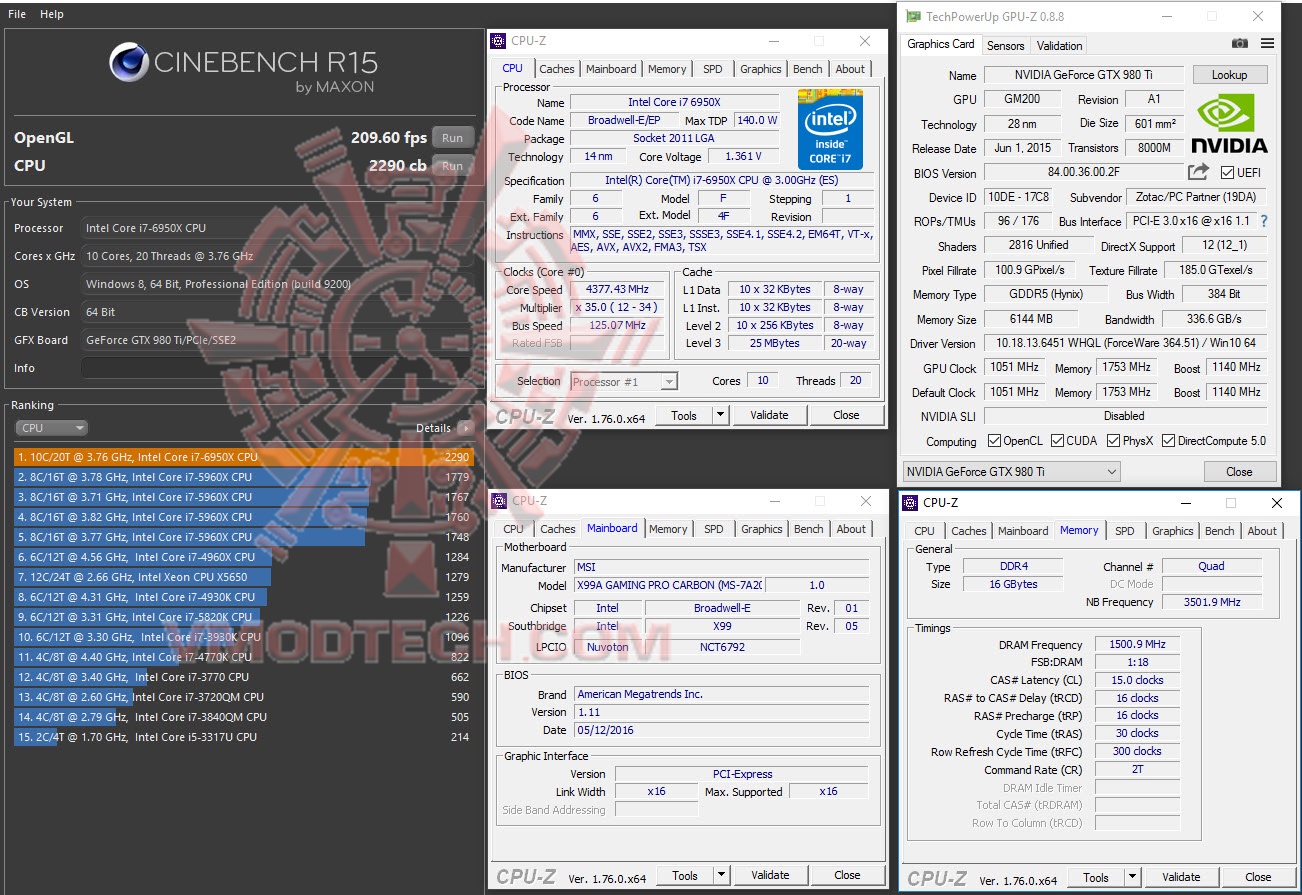Click the NVIDIA SLI status field Disabled

[1126, 416]
